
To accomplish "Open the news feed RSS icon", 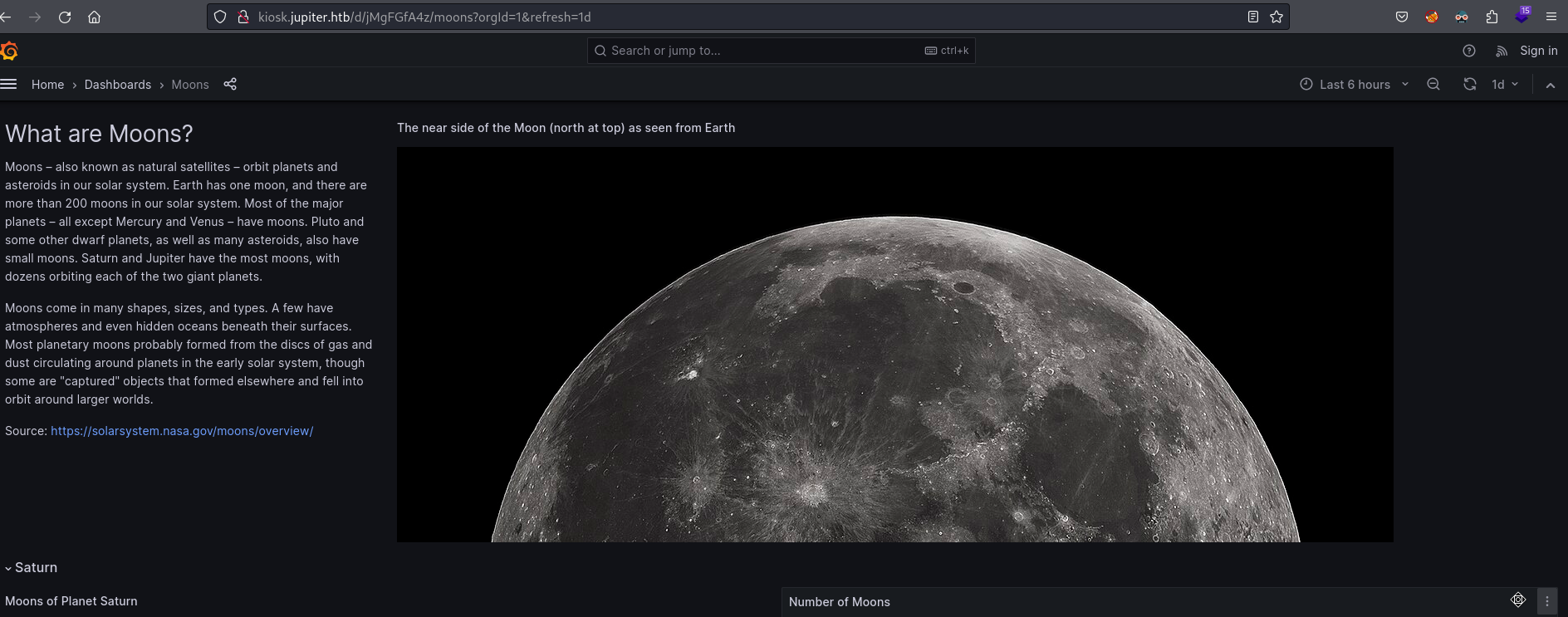I will 1501,51.
